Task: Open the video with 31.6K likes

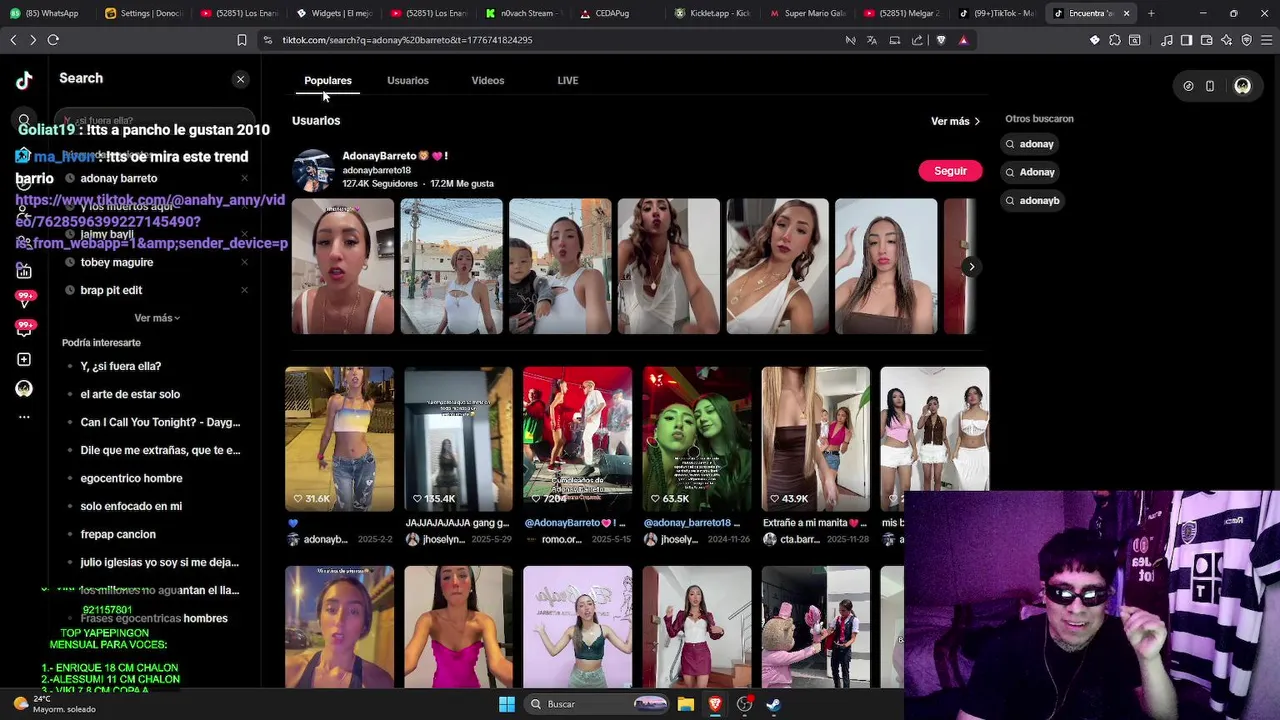Action: click(339, 439)
